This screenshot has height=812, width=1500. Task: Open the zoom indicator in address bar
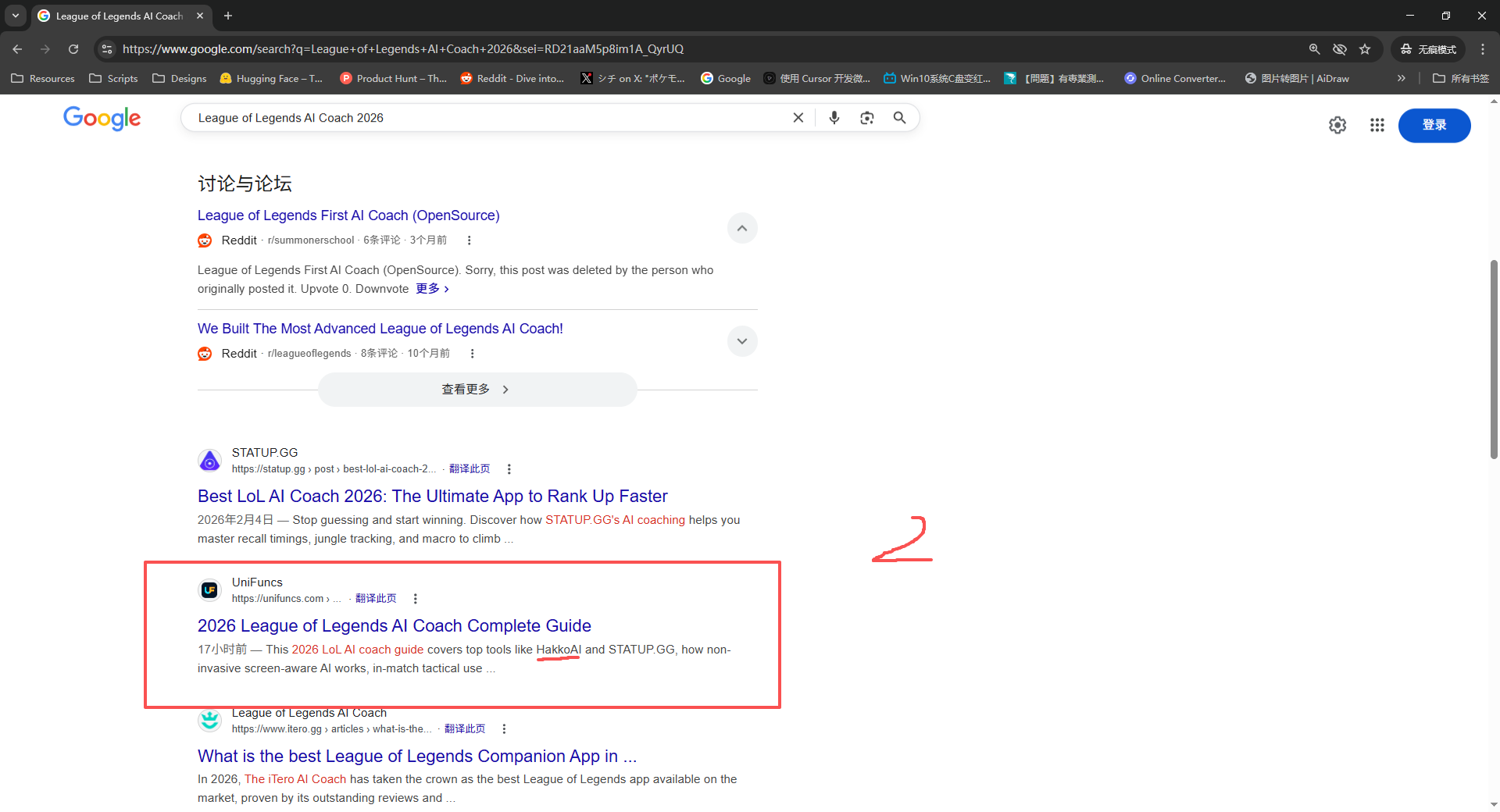pyautogui.click(x=1315, y=49)
